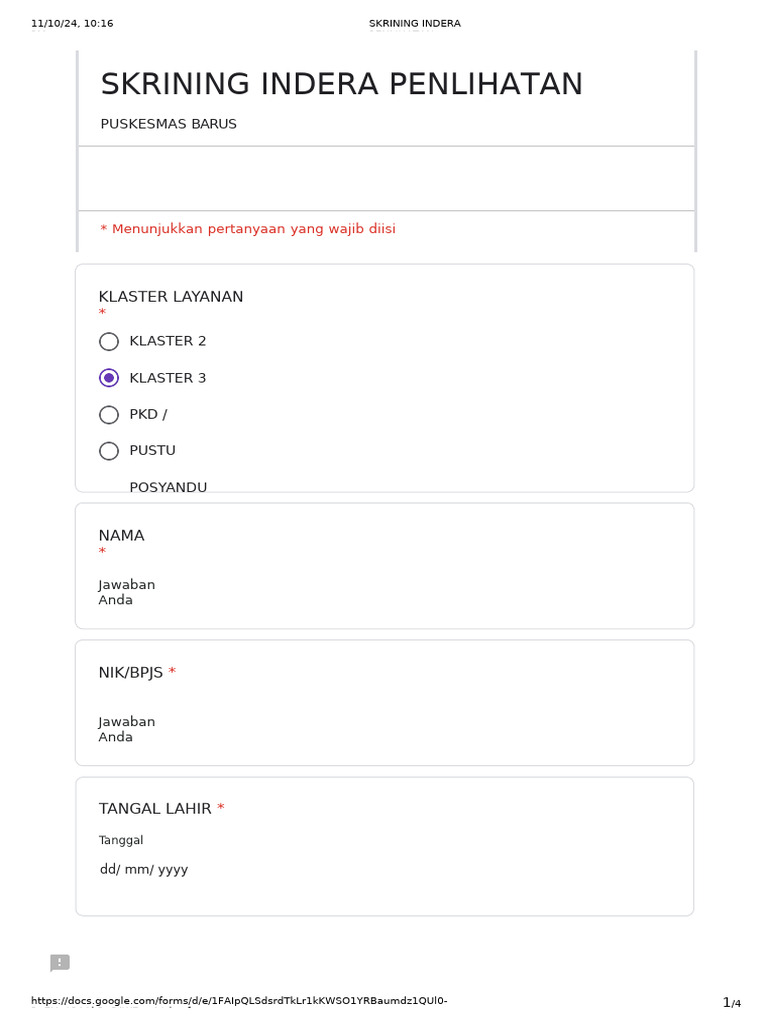768x1024 pixels.
Task: Click the report problem feedback icon
Action: pos(60,963)
